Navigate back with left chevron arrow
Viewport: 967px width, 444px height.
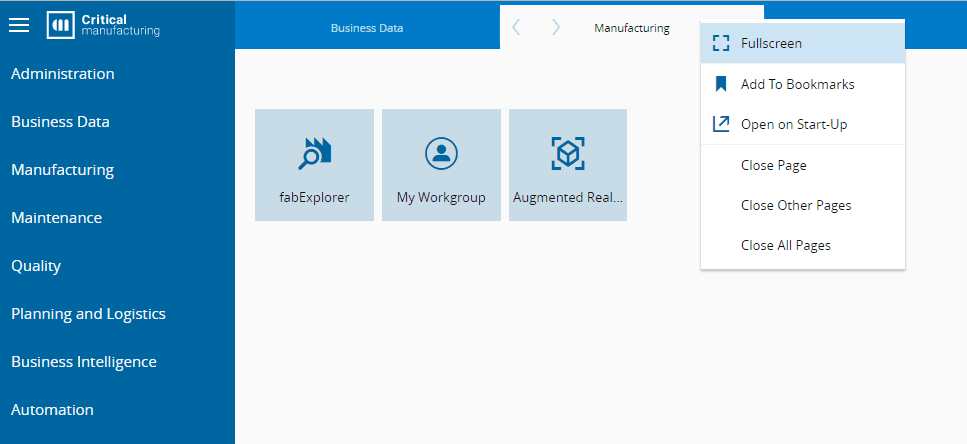coord(516,28)
